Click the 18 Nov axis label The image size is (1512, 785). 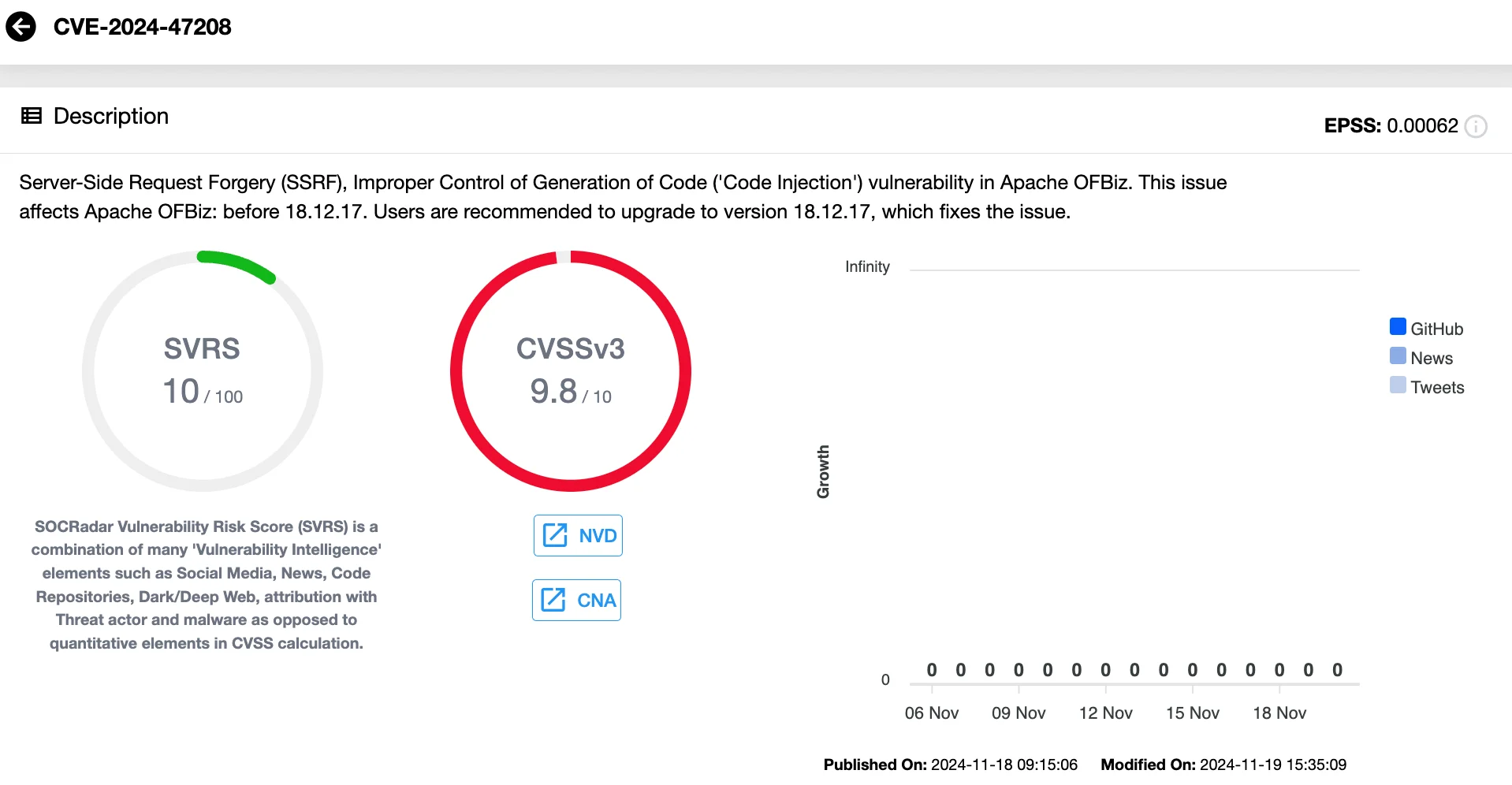point(1279,713)
